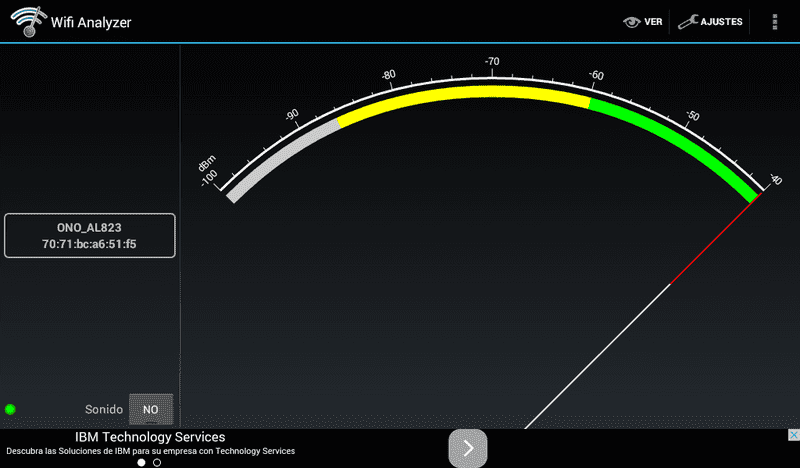Click the ad description text about IBM solutions
This screenshot has height=468, width=800.
point(151,451)
